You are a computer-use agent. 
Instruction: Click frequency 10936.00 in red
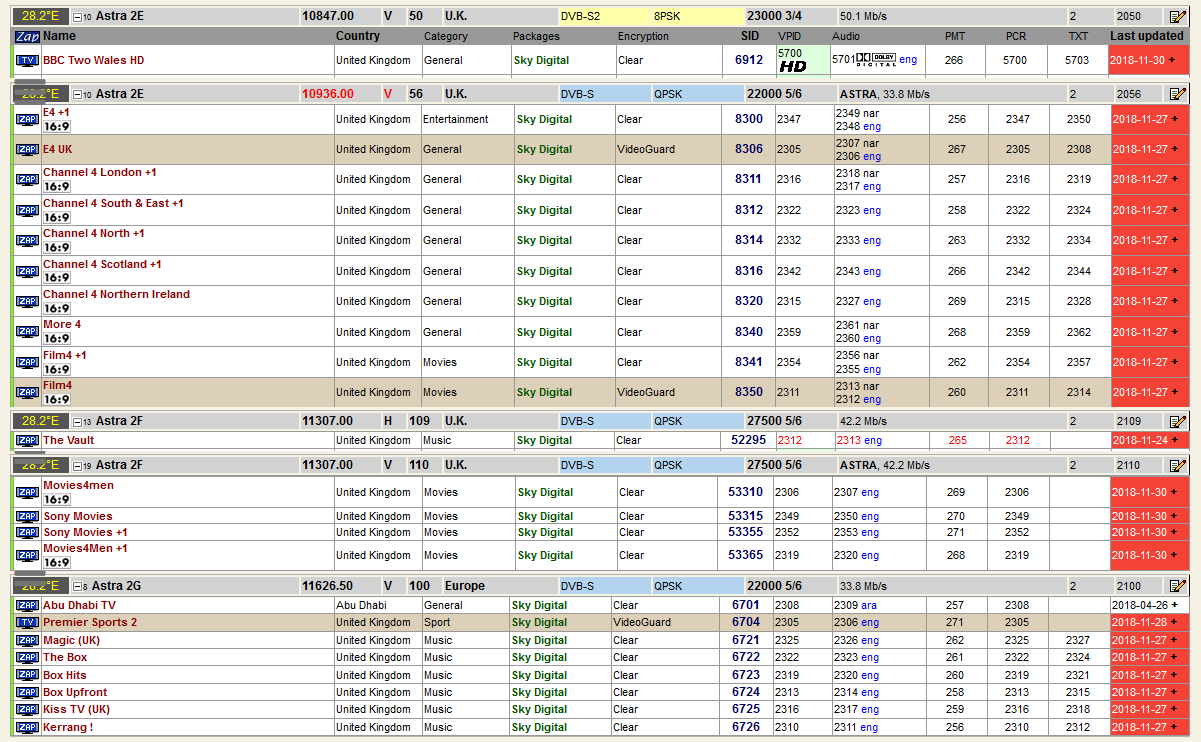tap(328, 94)
